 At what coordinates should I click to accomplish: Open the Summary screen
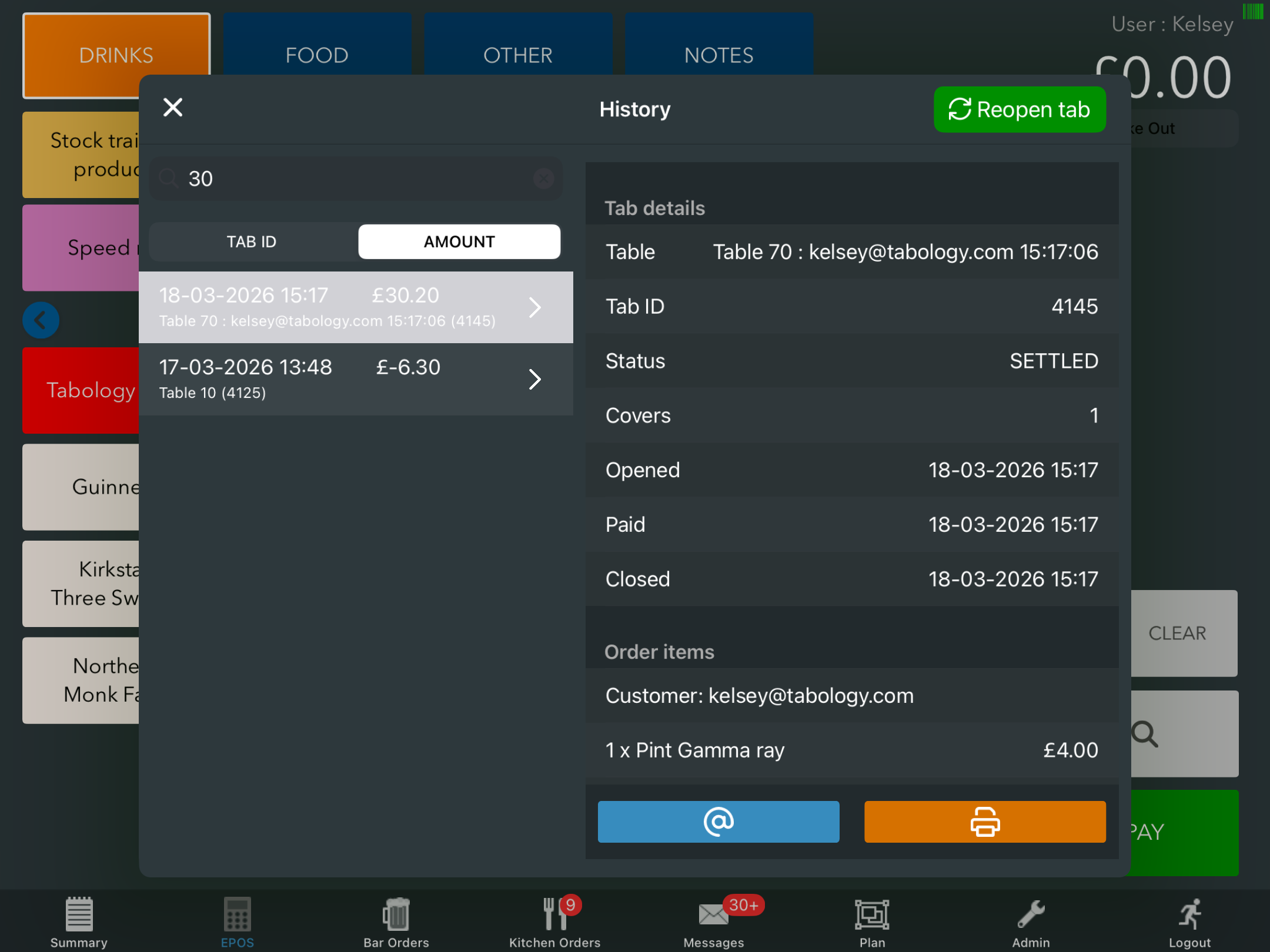pyautogui.click(x=79, y=921)
